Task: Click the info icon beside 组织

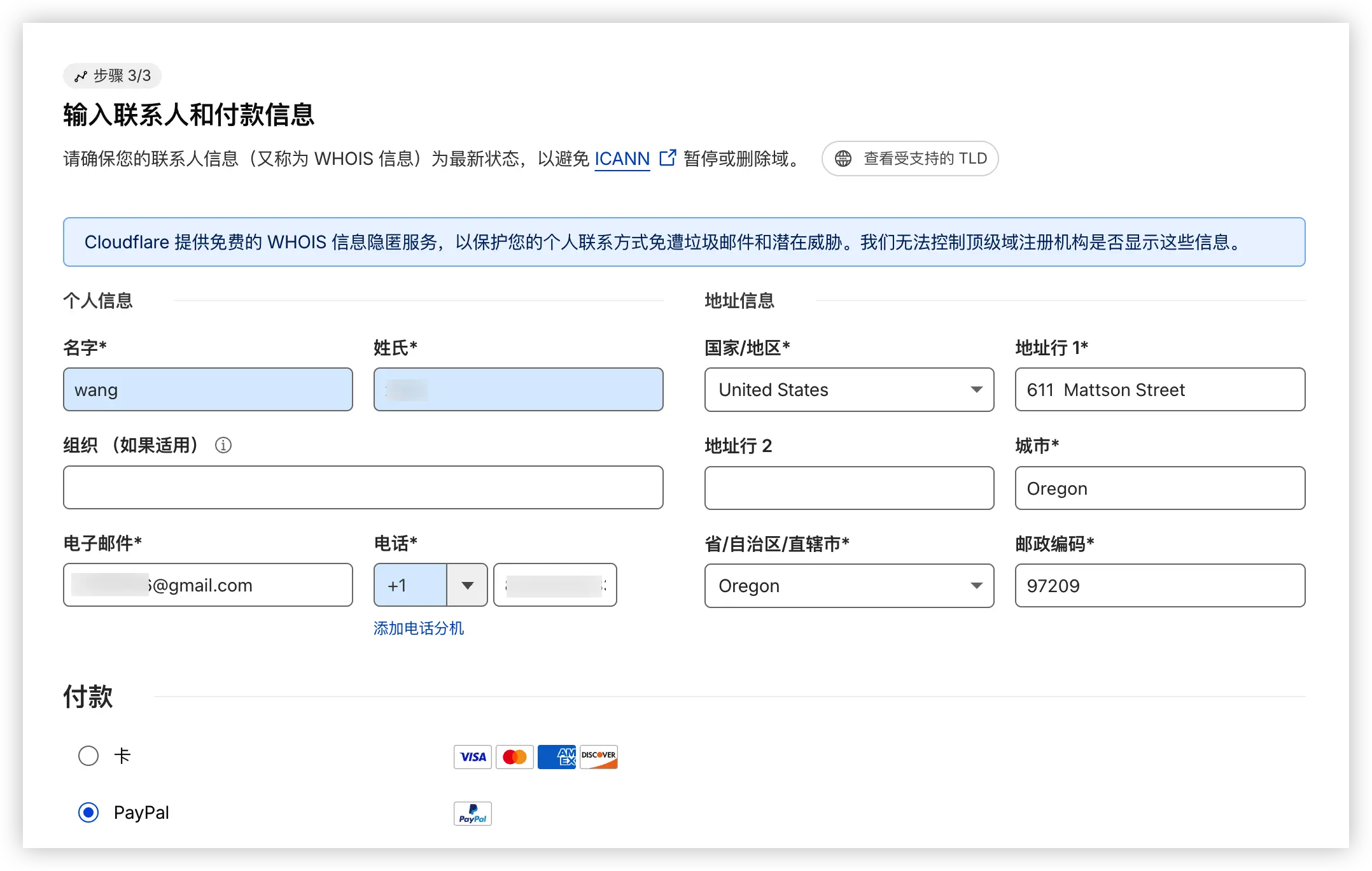Action: pos(223,445)
